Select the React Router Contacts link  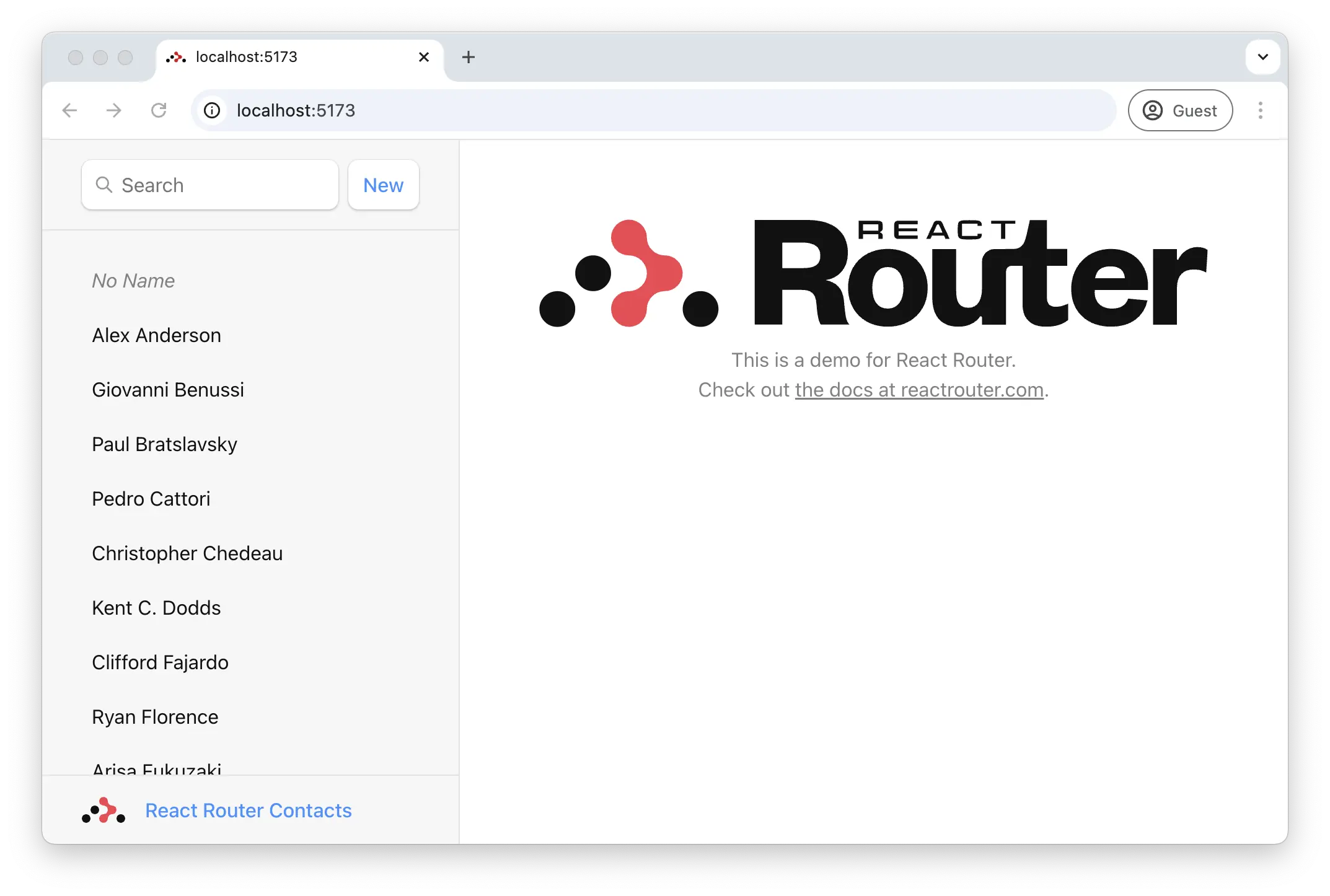click(x=248, y=810)
